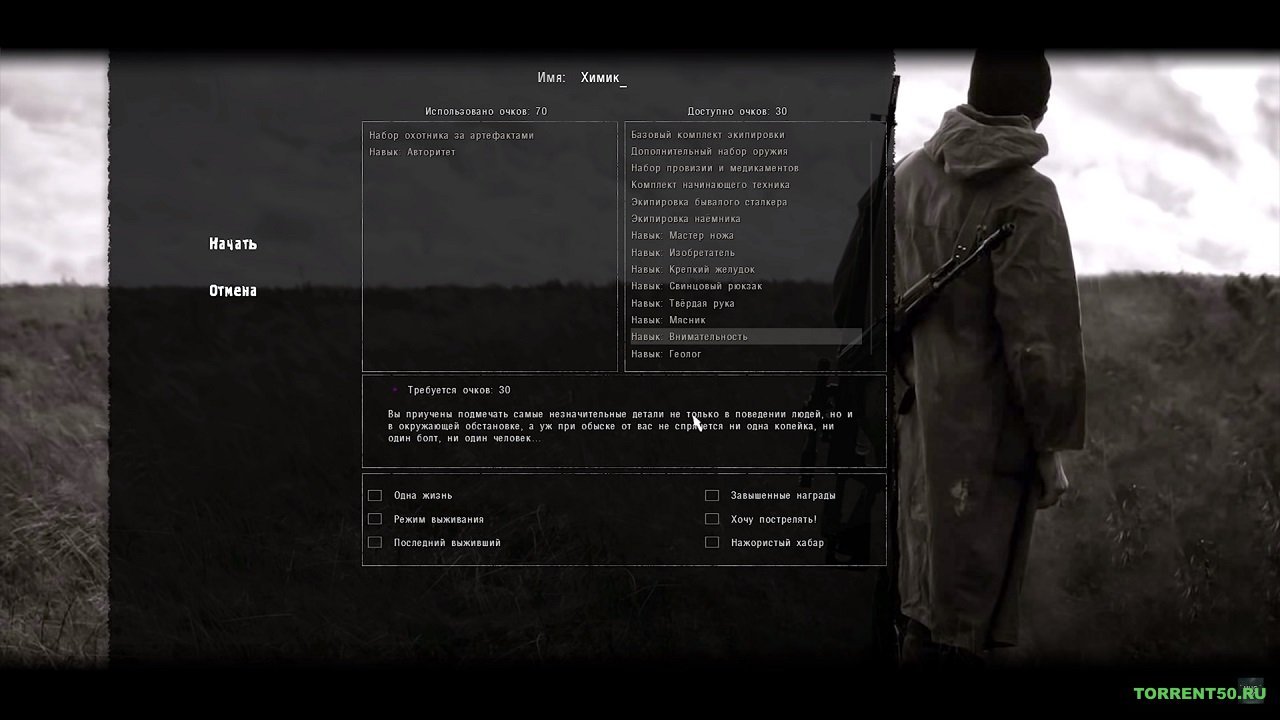Pick Экипировка бывалого сталкера
Screen dimensions: 1280x720
[709, 202]
